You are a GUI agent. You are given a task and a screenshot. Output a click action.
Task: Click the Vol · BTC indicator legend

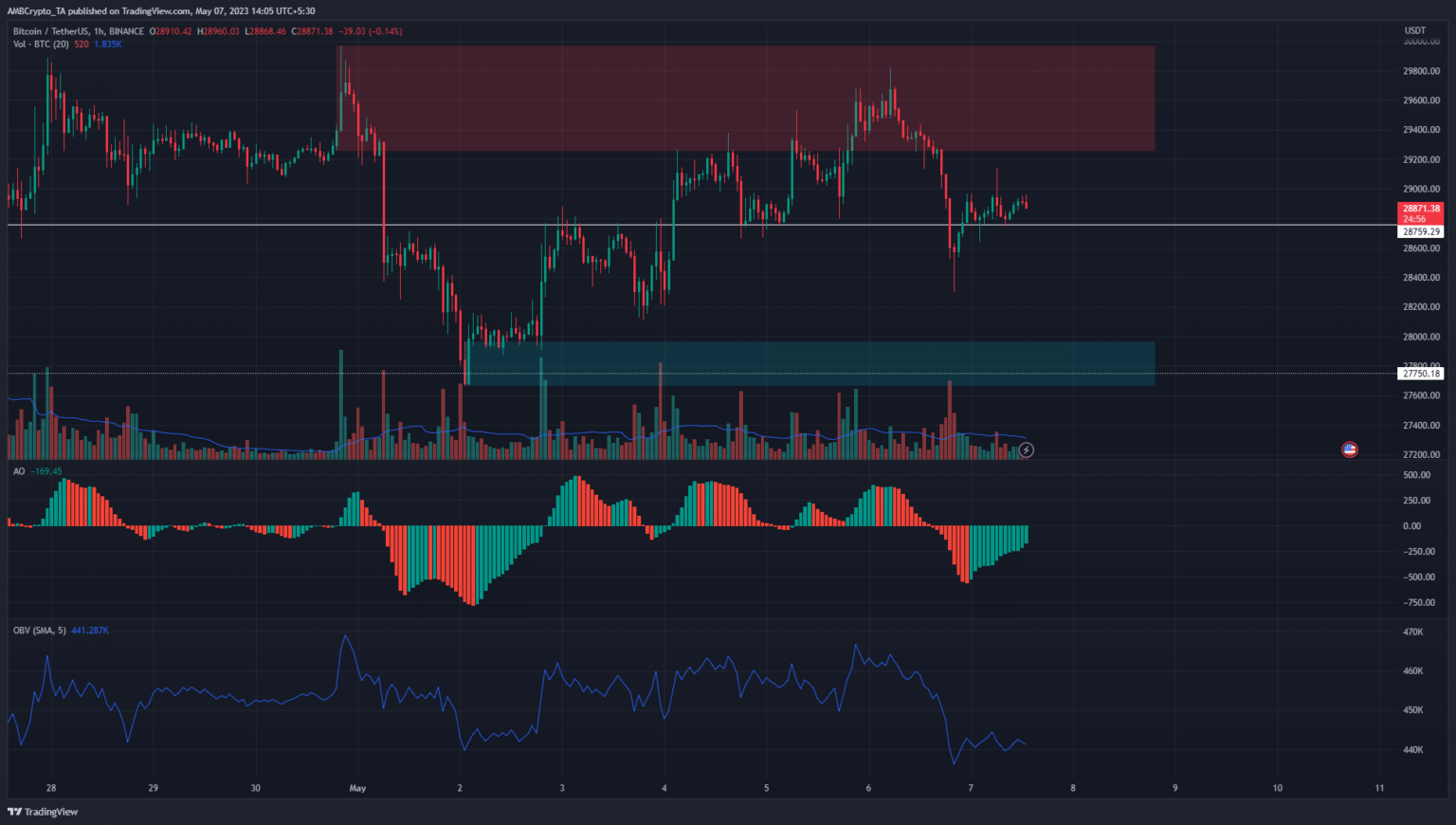pos(40,44)
